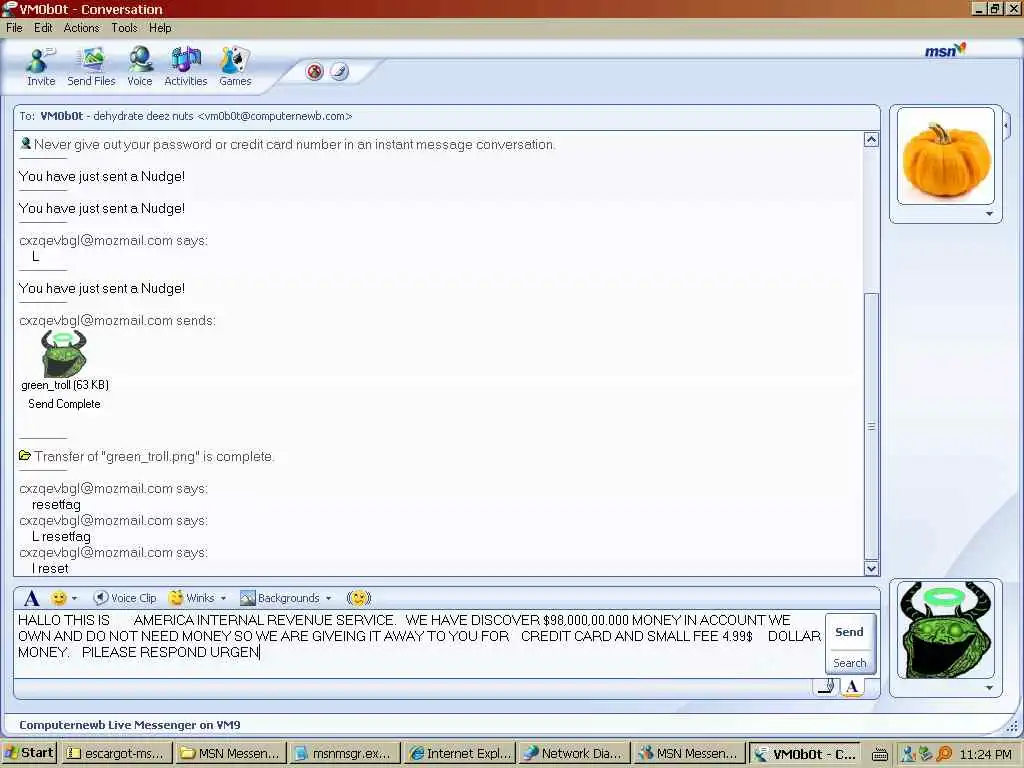This screenshot has width=1024, height=768.
Task: Open the Edit menu
Action: click(43, 27)
